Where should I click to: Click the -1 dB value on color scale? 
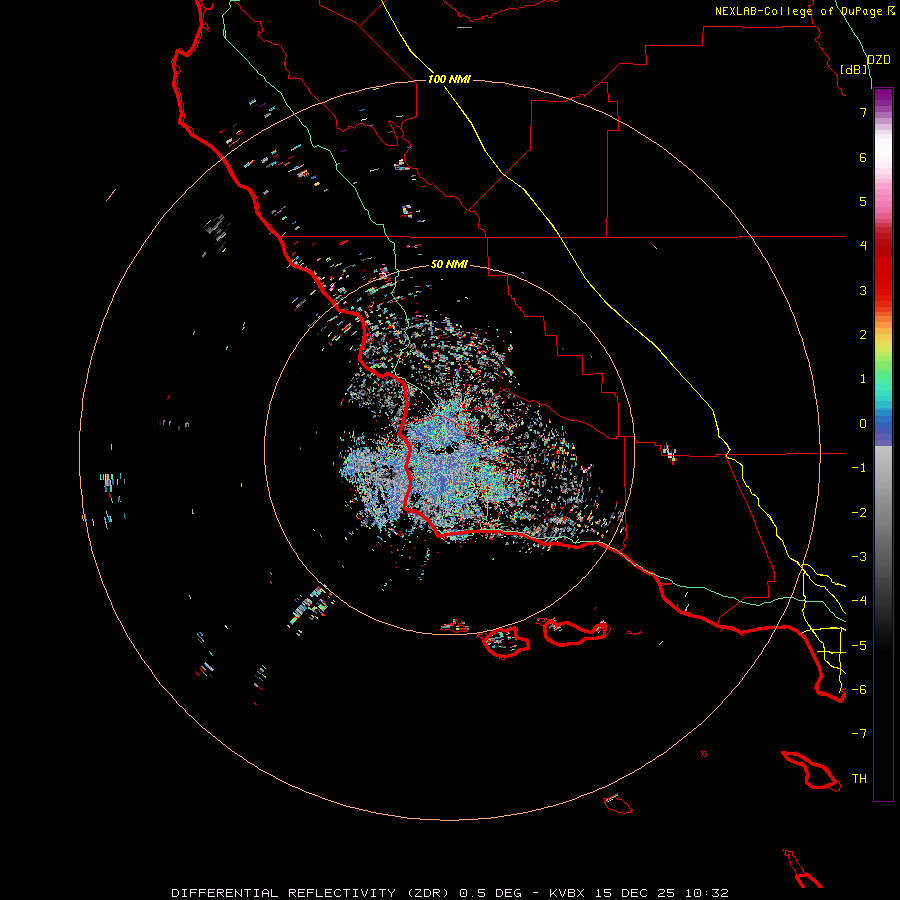pos(859,468)
